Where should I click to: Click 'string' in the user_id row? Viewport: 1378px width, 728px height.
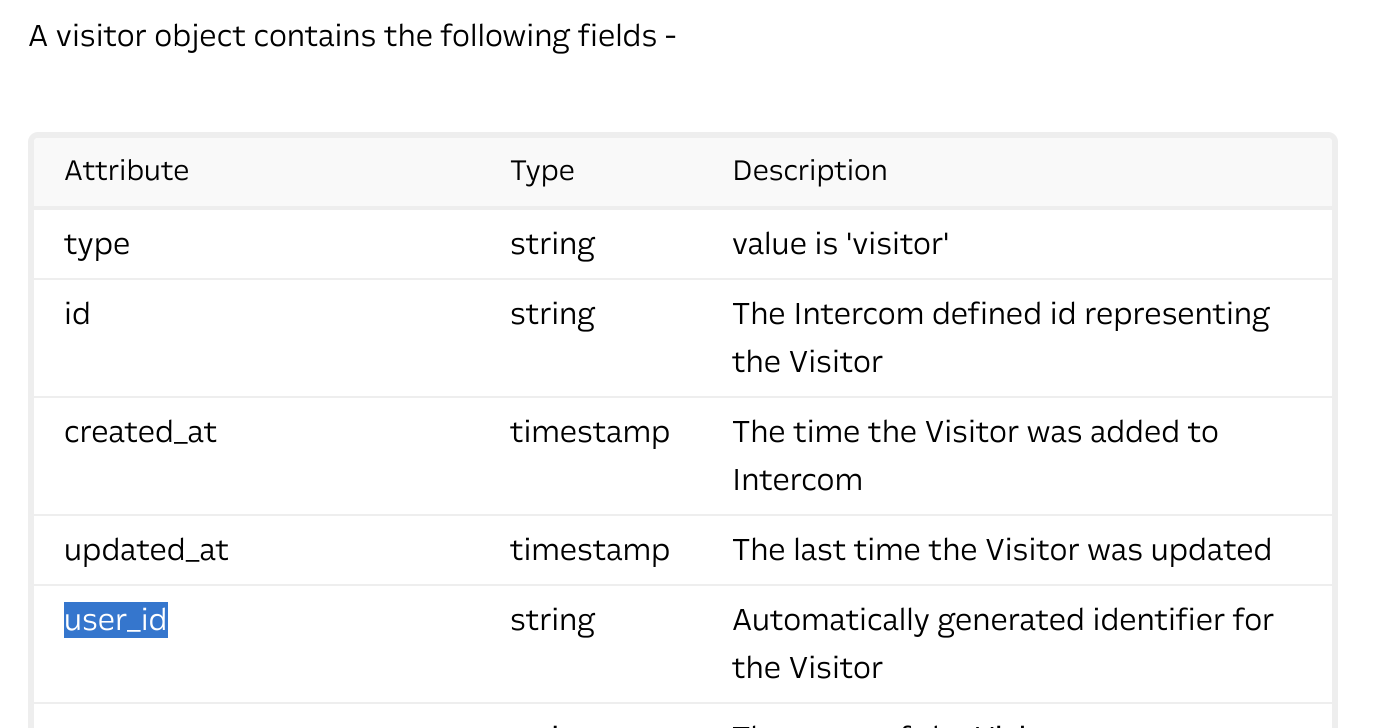[x=552, y=621]
